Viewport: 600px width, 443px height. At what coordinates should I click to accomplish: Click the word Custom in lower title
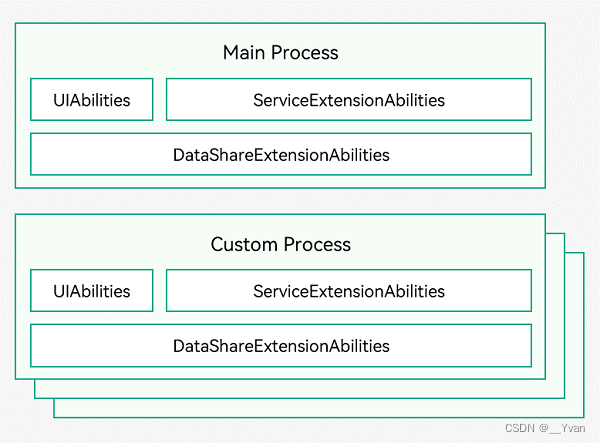pos(244,244)
